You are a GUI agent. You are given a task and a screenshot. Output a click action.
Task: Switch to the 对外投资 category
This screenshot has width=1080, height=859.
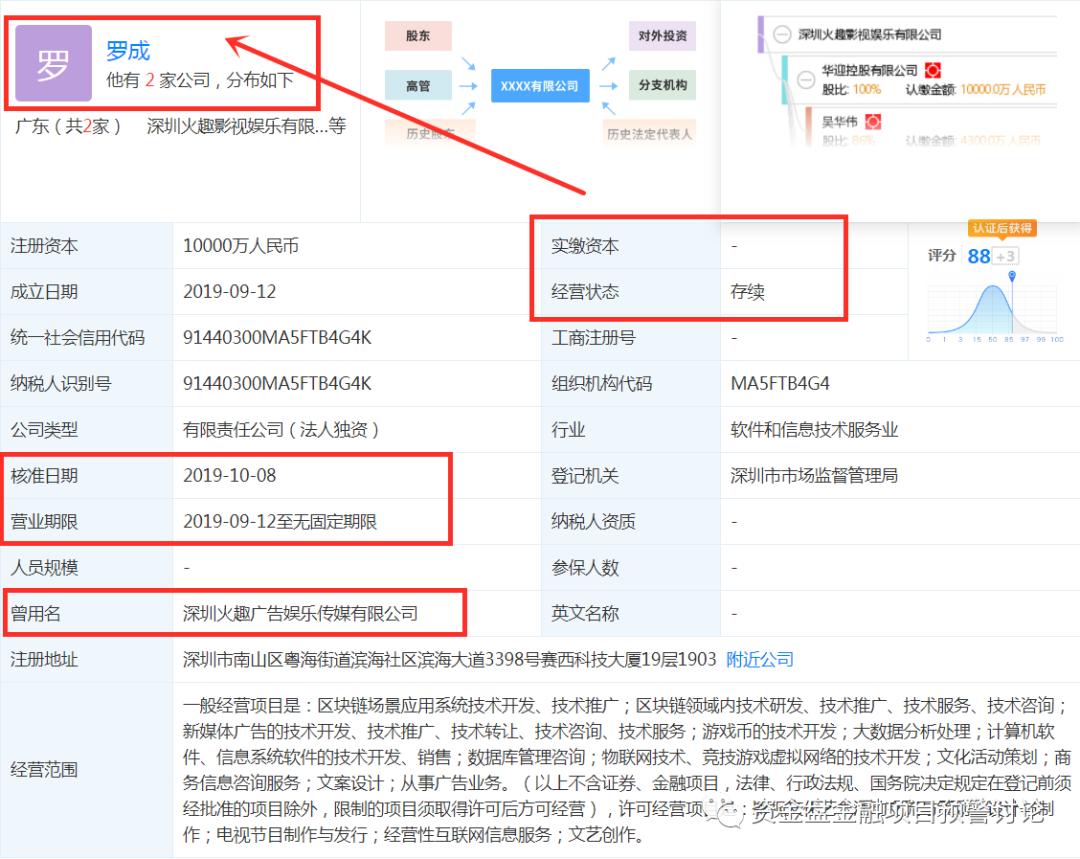pyautogui.click(x=662, y=36)
